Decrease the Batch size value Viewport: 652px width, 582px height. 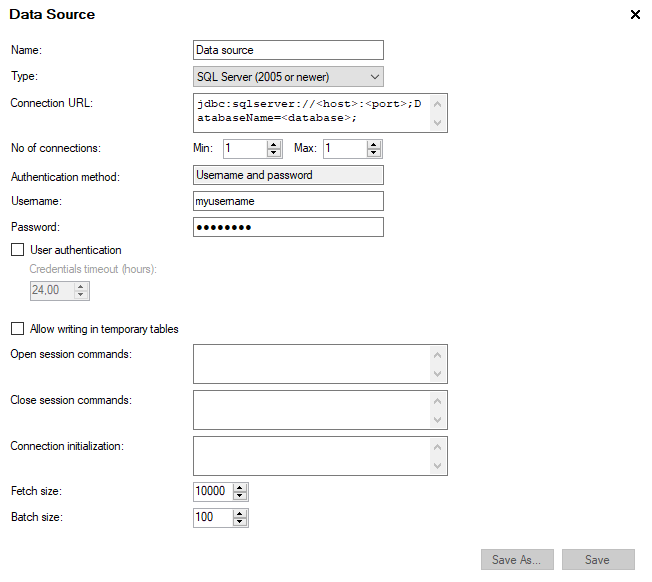click(x=239, y=522)
